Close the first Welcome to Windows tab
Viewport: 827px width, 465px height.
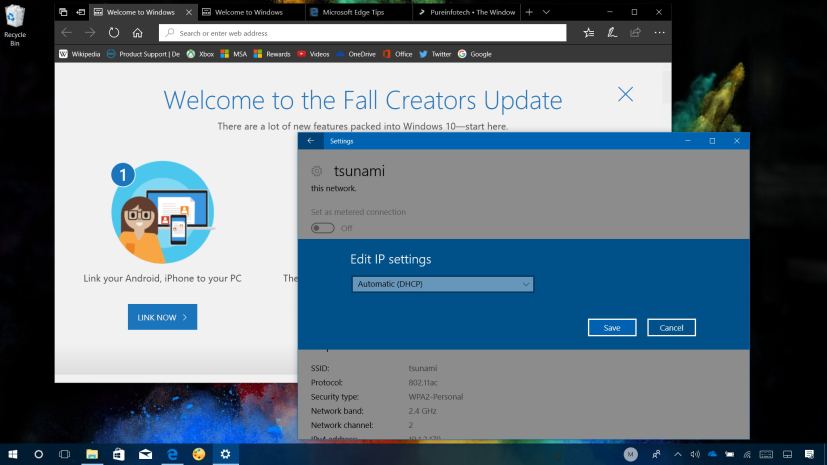point(189,12)
